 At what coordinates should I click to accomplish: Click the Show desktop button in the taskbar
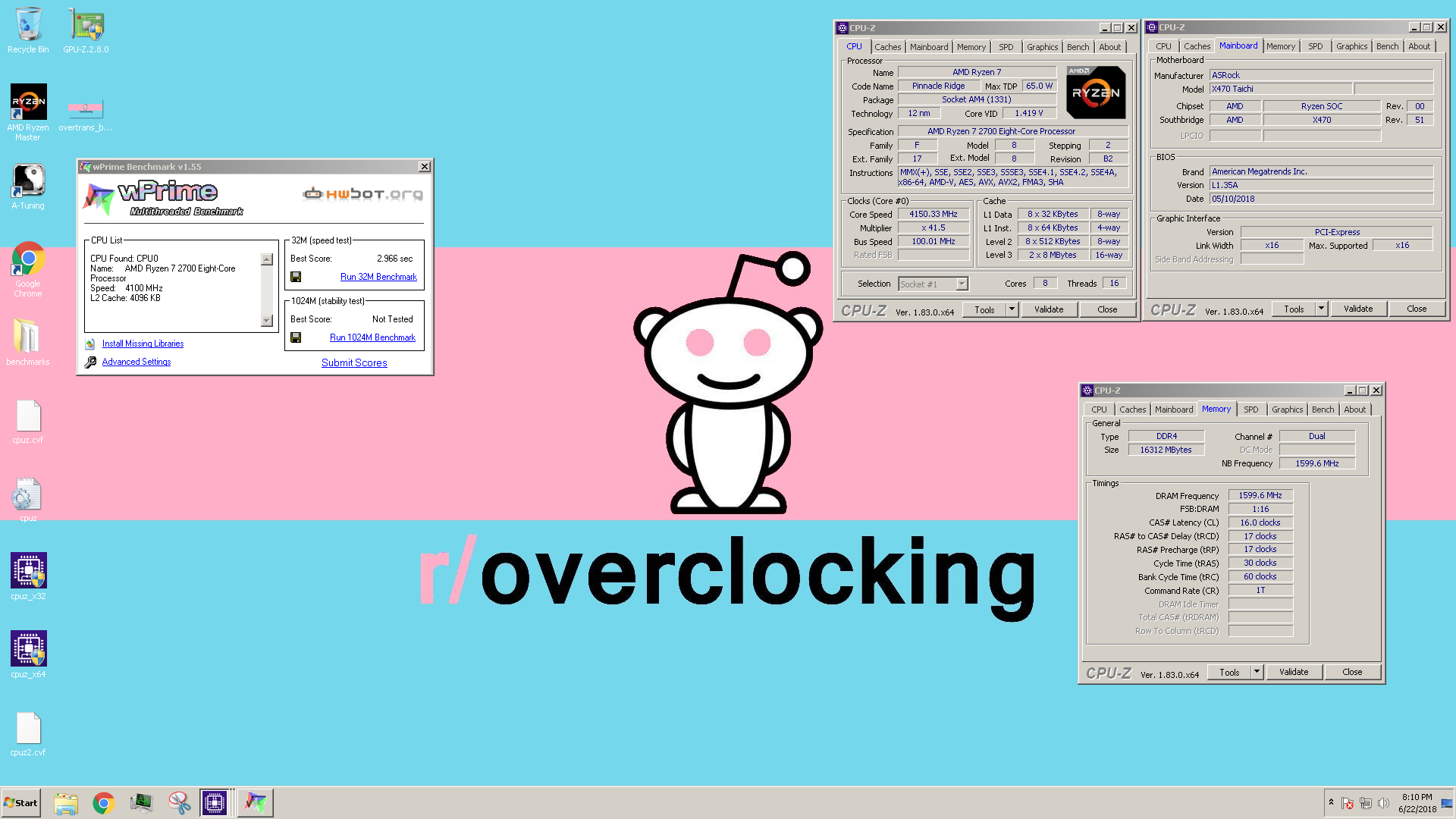1447,803
